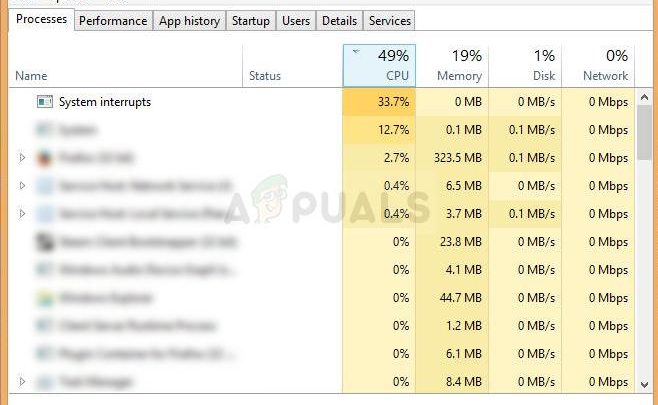Screen dimensions: 658x405
Task: Expand the Service Host Network Service group
Action: pos(22,186)
